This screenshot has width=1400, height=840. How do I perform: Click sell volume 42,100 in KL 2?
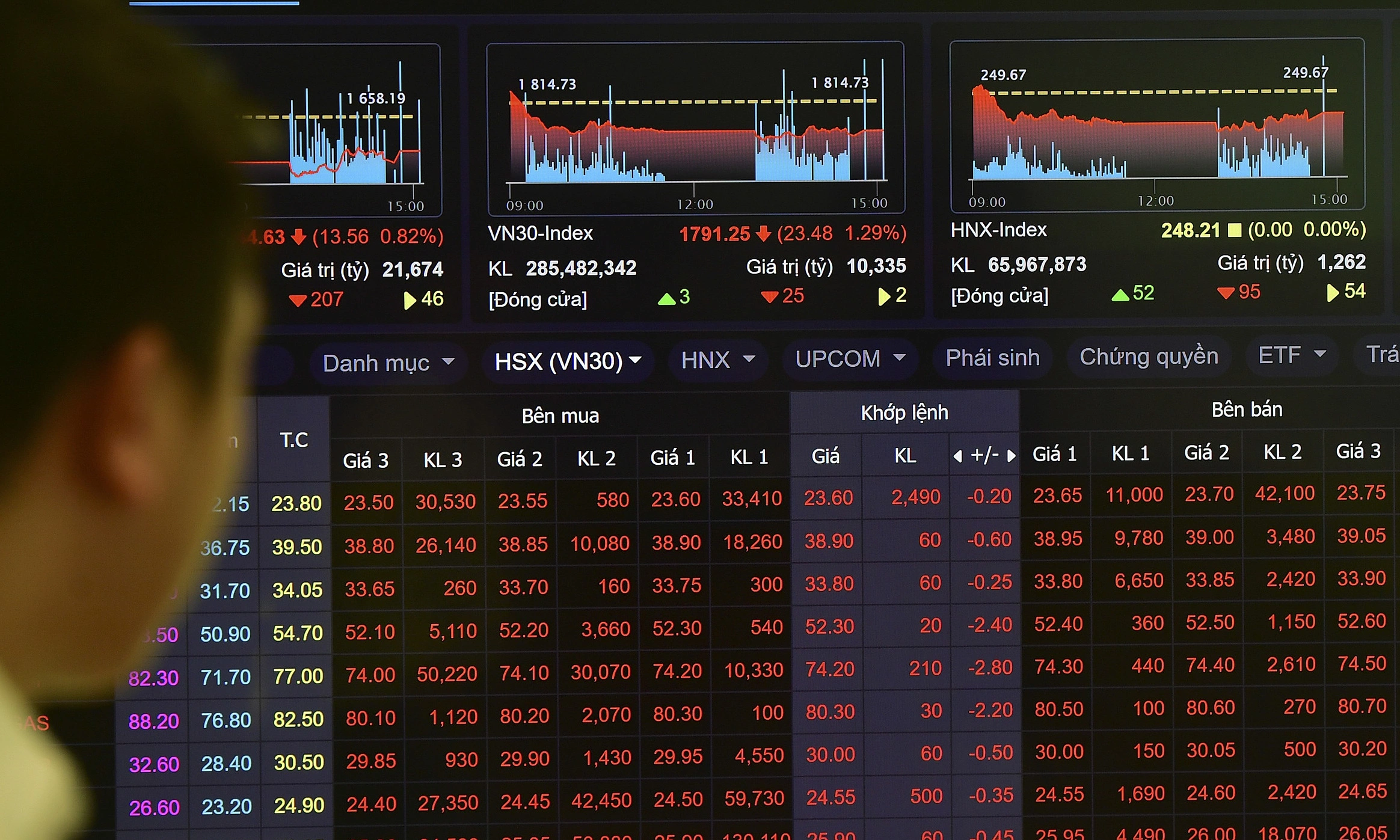point(1285,494)
